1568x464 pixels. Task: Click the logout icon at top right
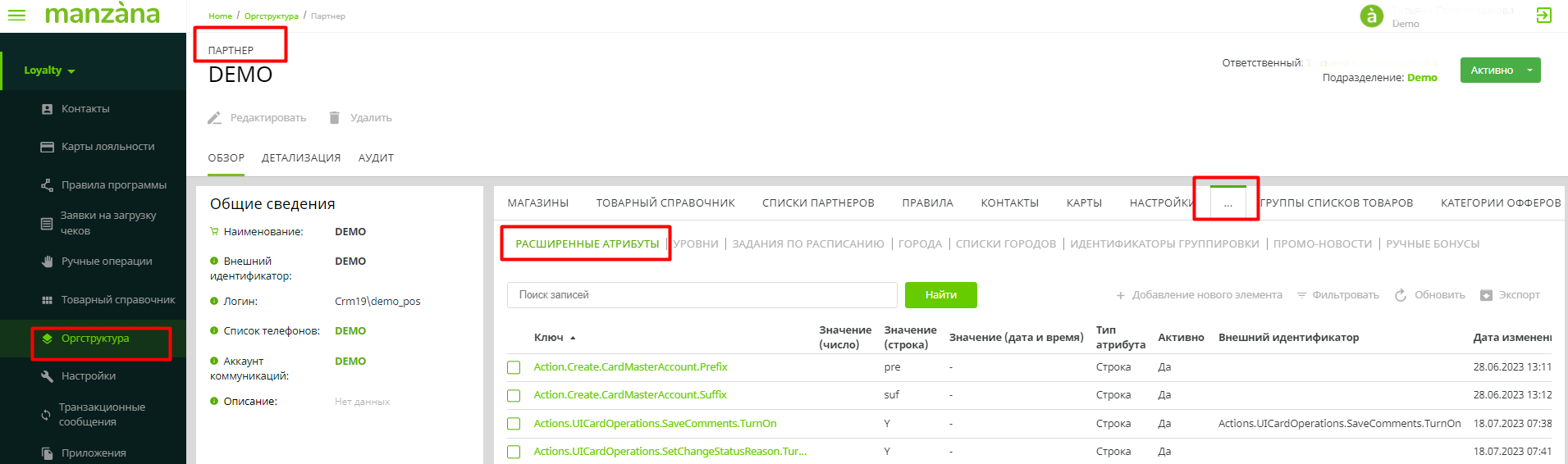tap(1543, 16)
